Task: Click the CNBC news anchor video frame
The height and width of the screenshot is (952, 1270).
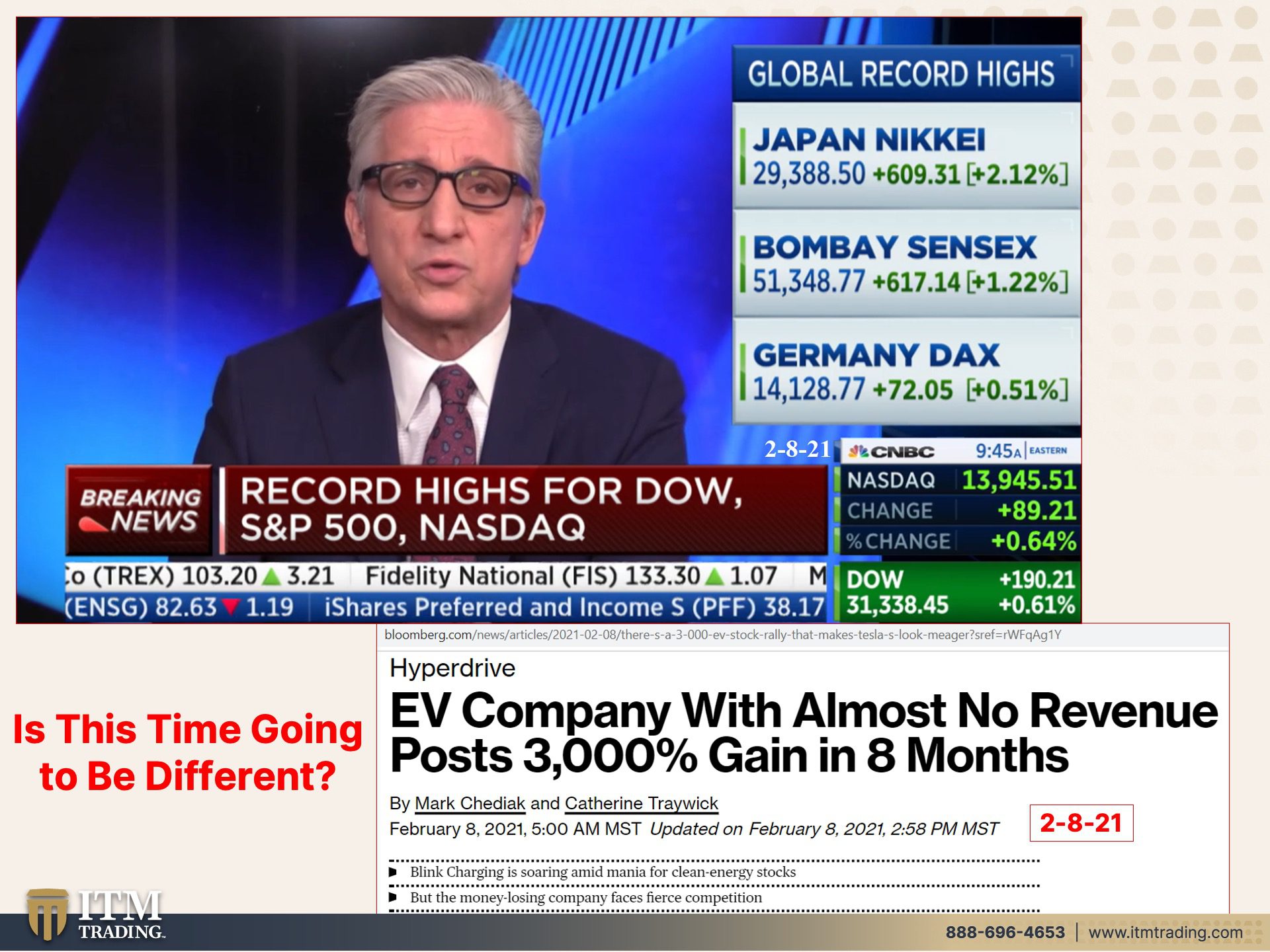Action: 549,320
